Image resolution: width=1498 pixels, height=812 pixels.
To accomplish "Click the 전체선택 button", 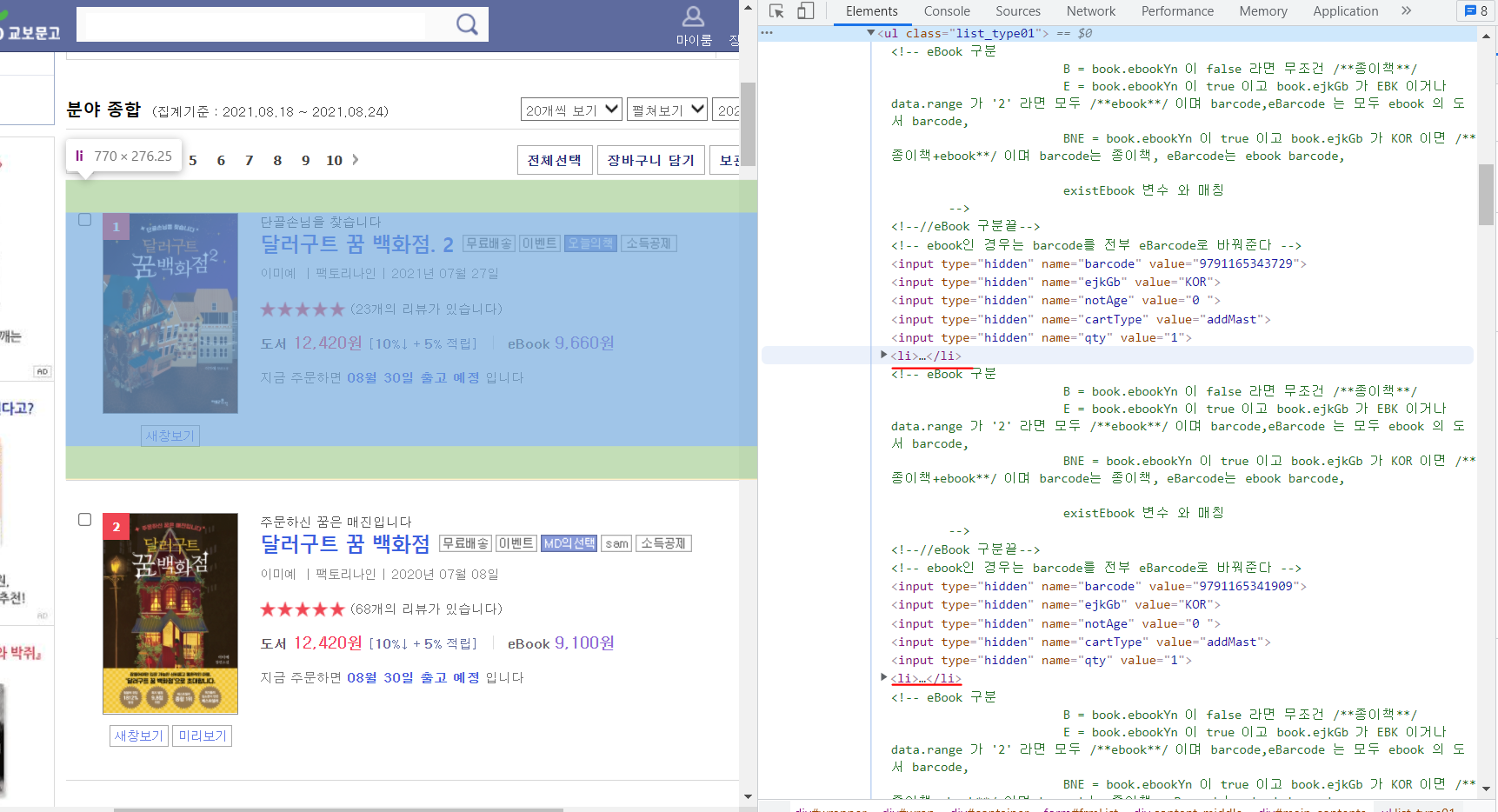I will click(x=555, y=160).
